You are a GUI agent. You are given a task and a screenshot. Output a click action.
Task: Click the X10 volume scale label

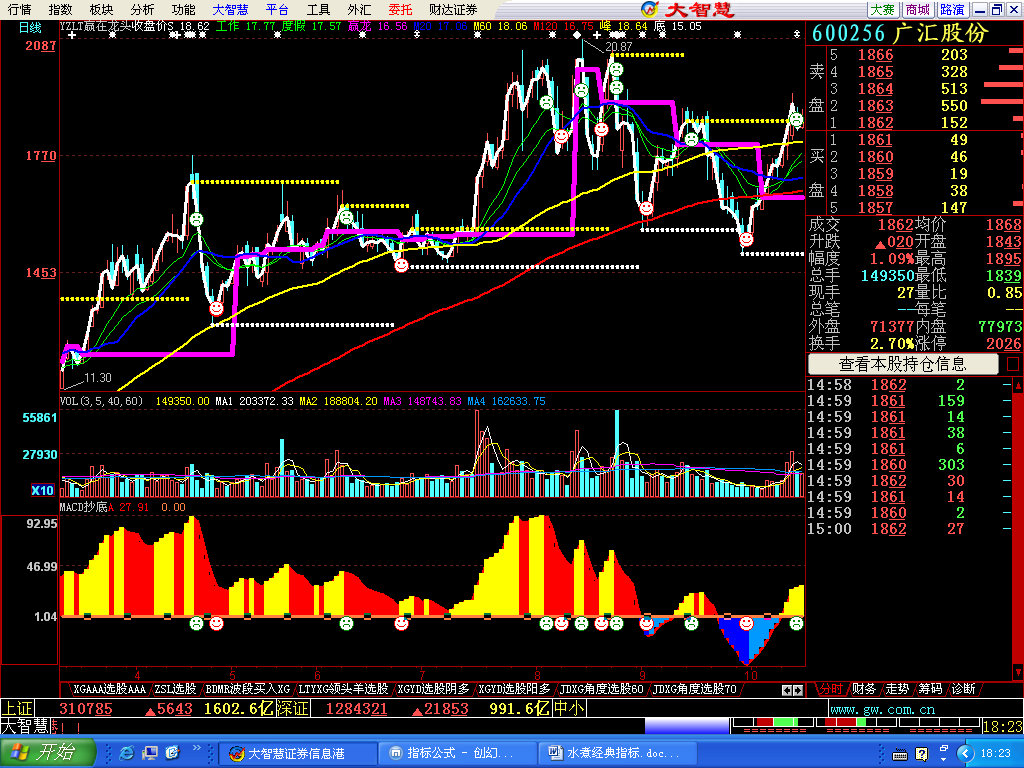(x=42, y=490)
